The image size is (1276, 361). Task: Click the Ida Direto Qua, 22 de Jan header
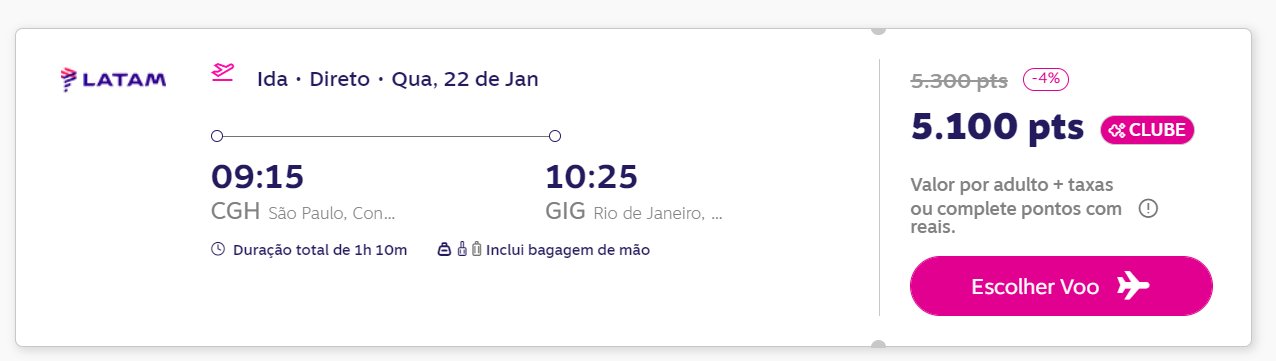pyautogui.click(x=398, y=79)
